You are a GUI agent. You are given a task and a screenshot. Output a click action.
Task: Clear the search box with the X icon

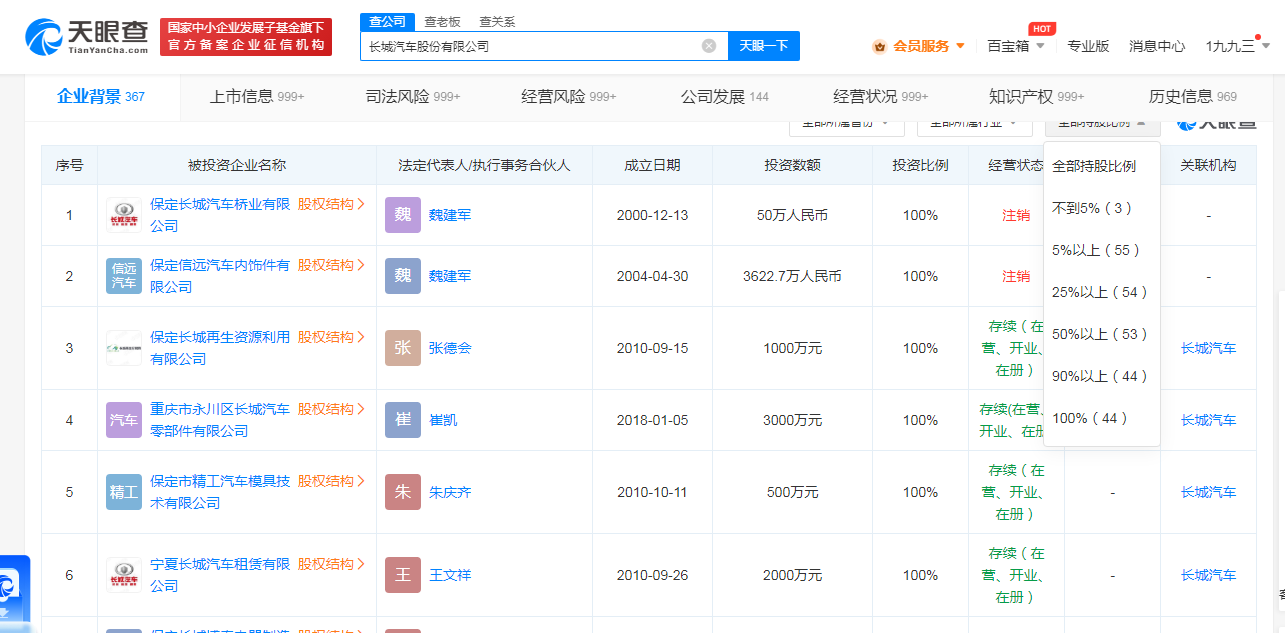pos(709,46)
